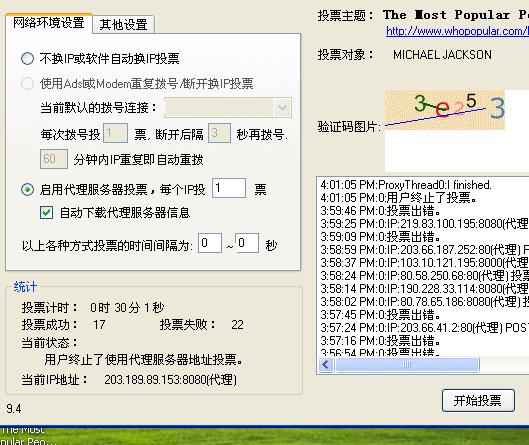Select the 4:01:05 PM ProxyThread0 finished log line
The height and width of the screenshot is (445, 529).
pyautogui.click(x=406, y=185)
